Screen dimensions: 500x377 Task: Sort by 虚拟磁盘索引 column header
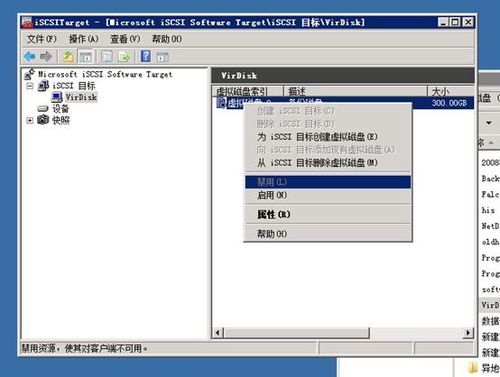point(248,91)
